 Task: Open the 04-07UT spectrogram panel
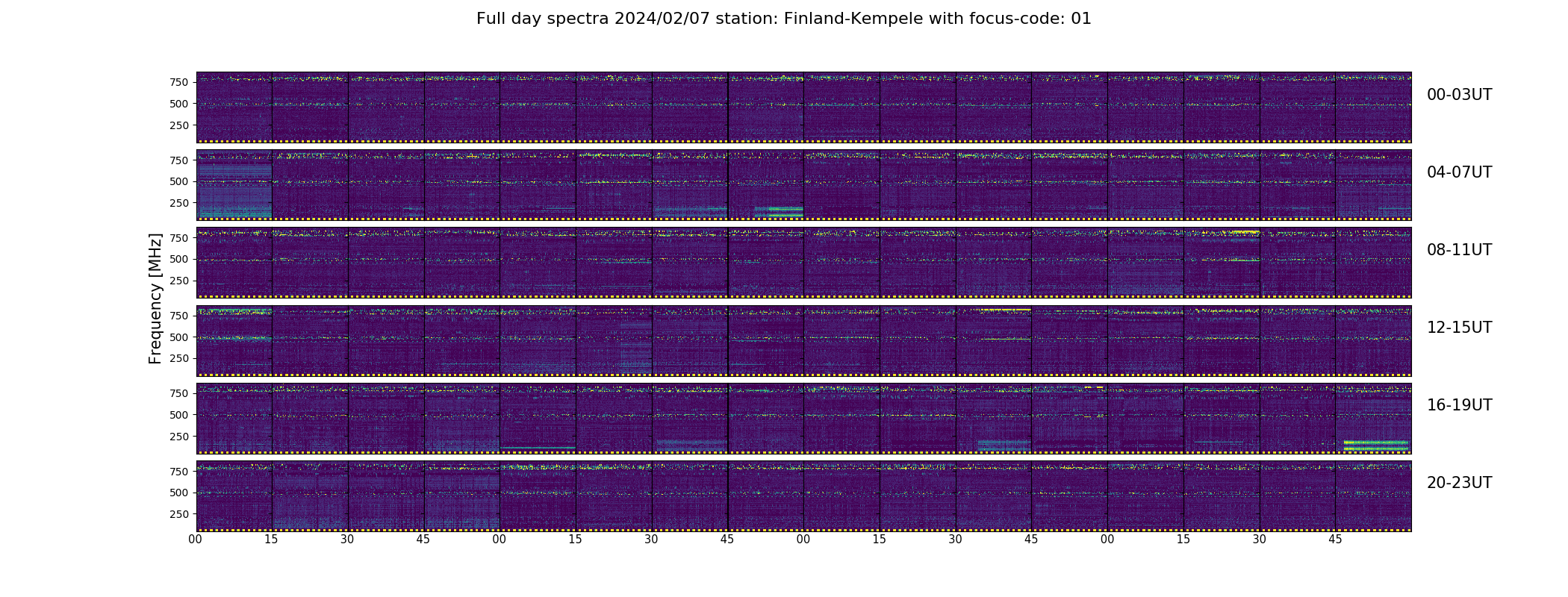pyautogui.click(x=803, y=185)
